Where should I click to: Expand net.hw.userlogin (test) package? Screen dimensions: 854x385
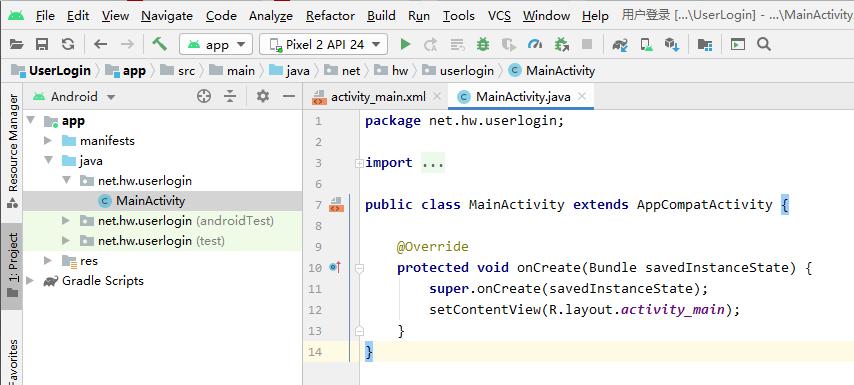tap(66, 241)
